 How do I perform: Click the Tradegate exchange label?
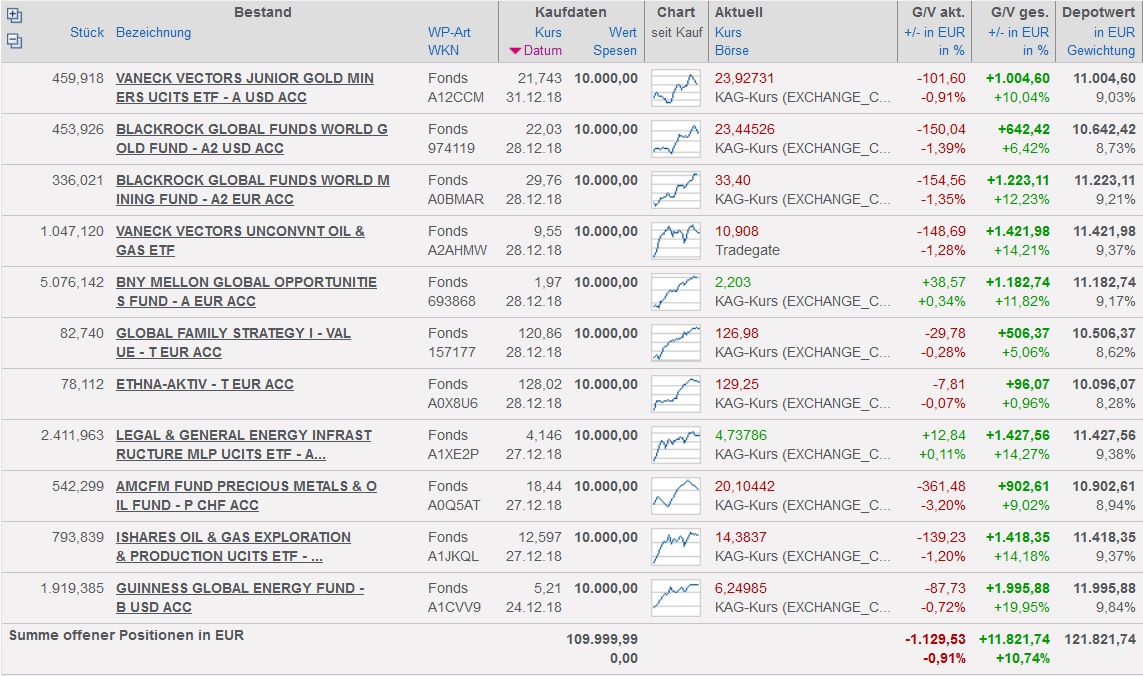coord(747,250)
